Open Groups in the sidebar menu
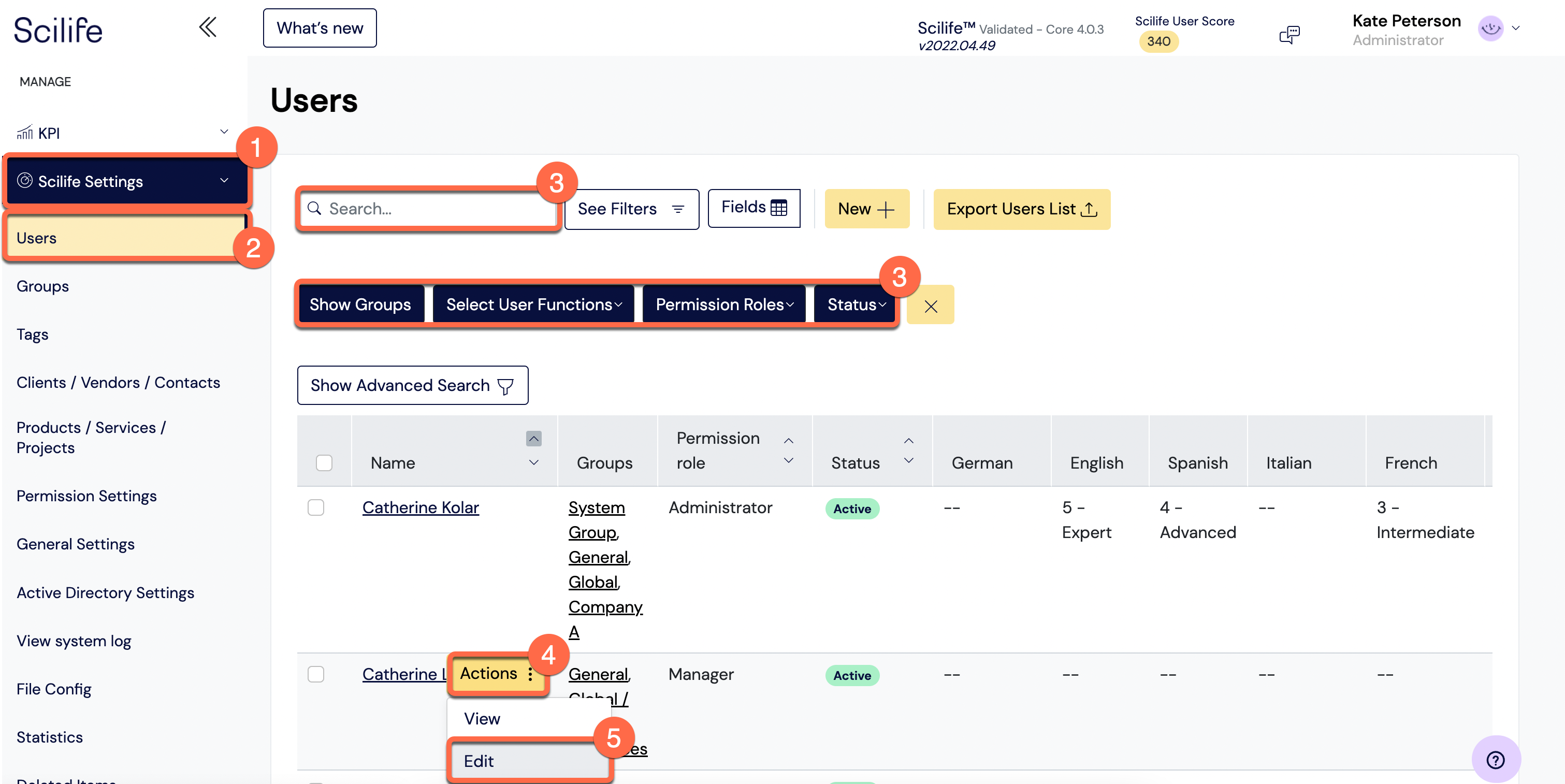This screenshot has width=1565, height=784. click(x=42, y=286)
